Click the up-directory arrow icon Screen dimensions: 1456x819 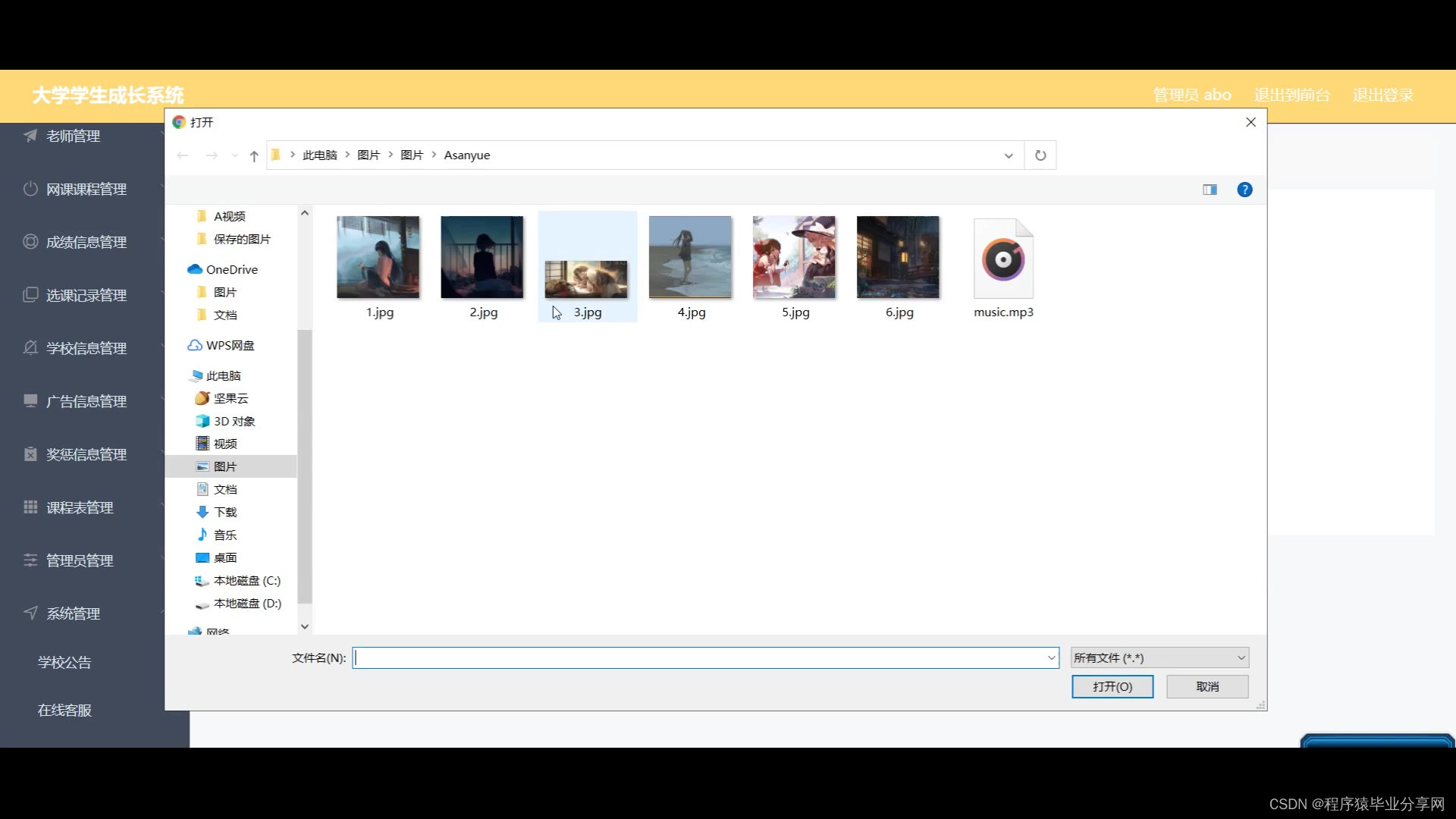tap(254, 155)
